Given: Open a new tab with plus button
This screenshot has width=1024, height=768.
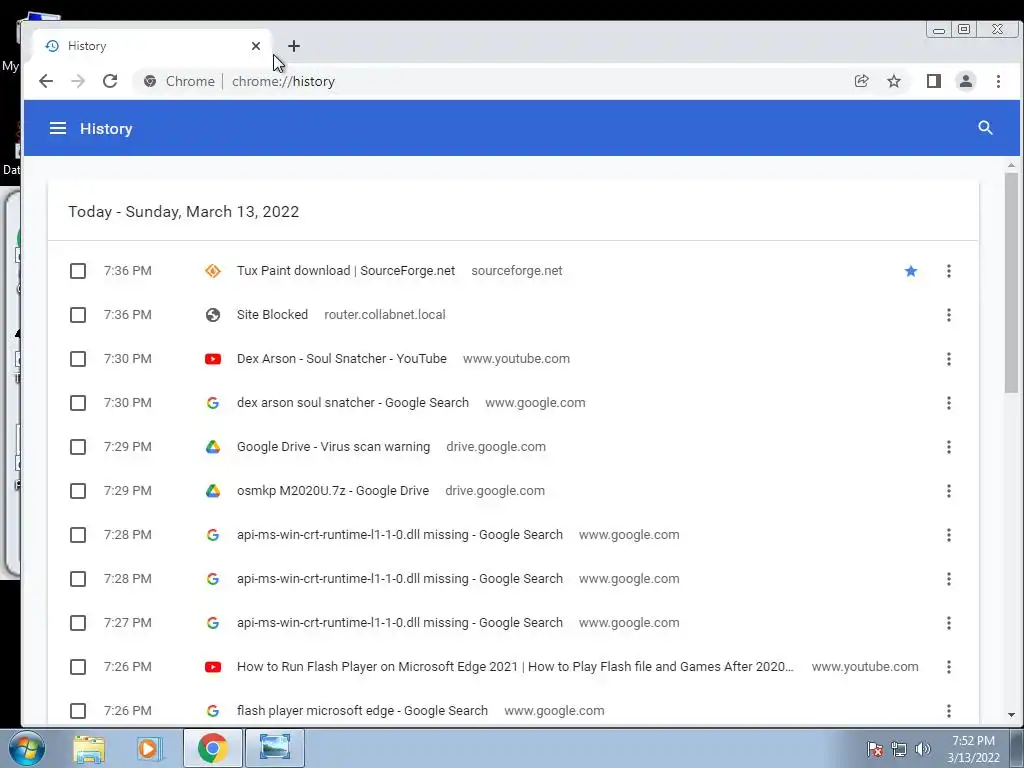Looking at the screenshot, I should (294, 46).
